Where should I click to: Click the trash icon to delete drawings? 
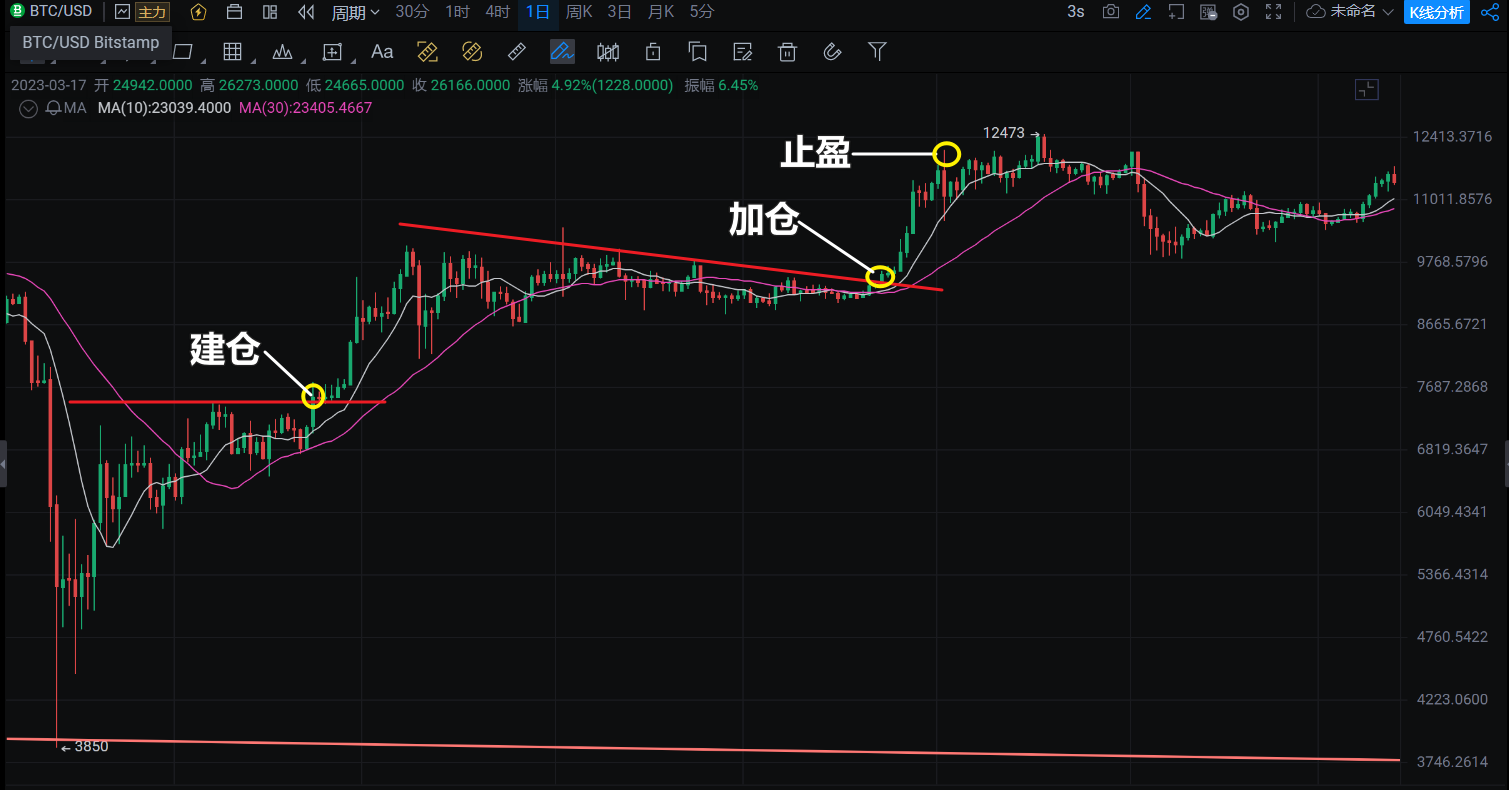coord(788,52)
